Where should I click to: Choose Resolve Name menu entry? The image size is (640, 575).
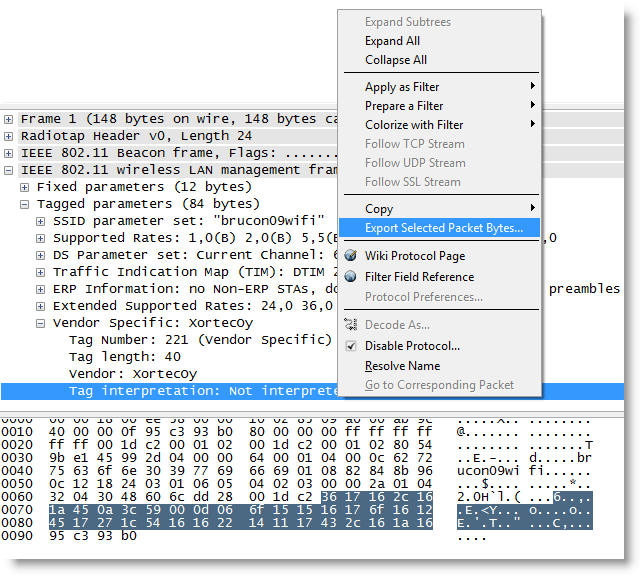(440, 366)
